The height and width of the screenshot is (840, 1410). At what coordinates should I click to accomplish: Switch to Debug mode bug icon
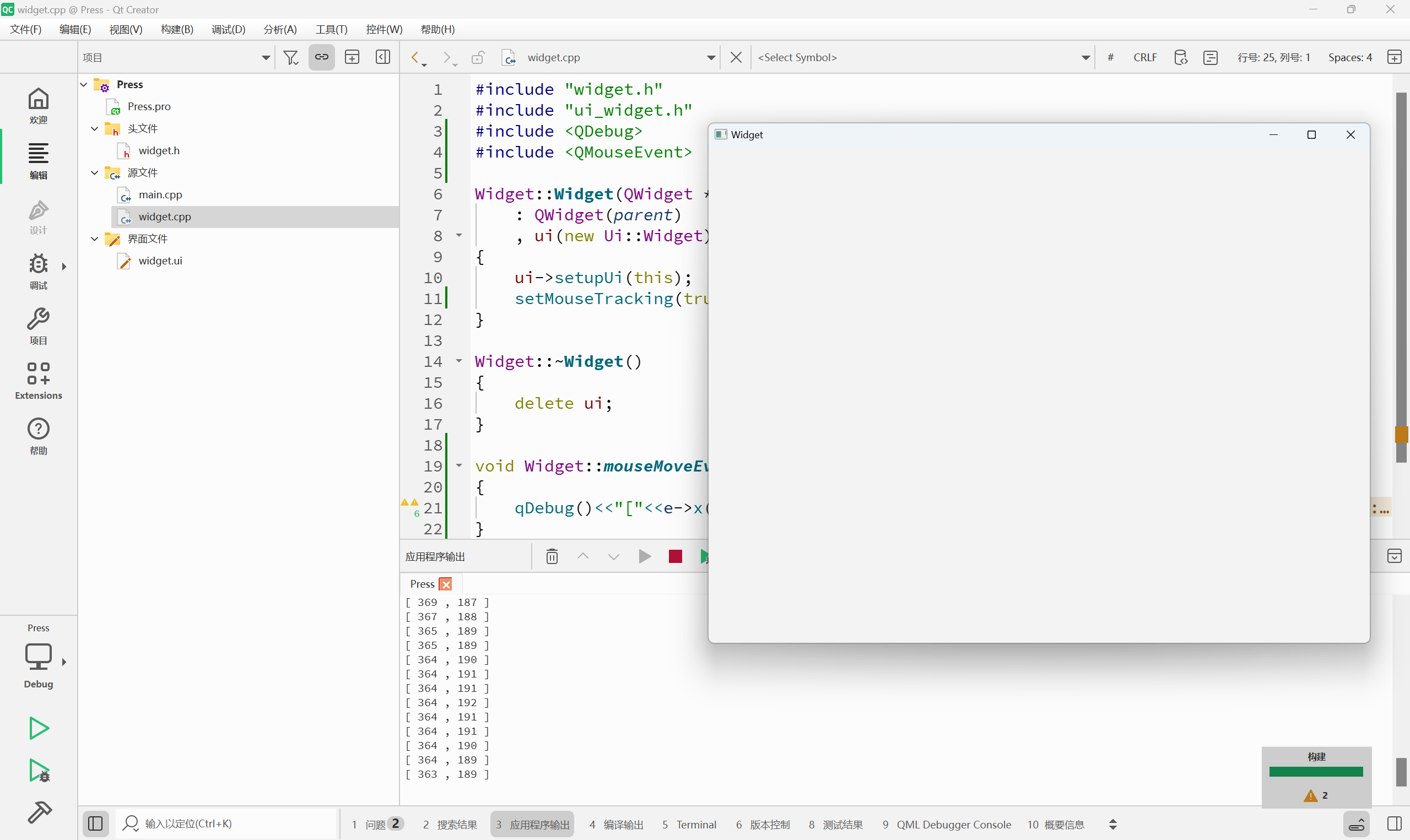38,271
